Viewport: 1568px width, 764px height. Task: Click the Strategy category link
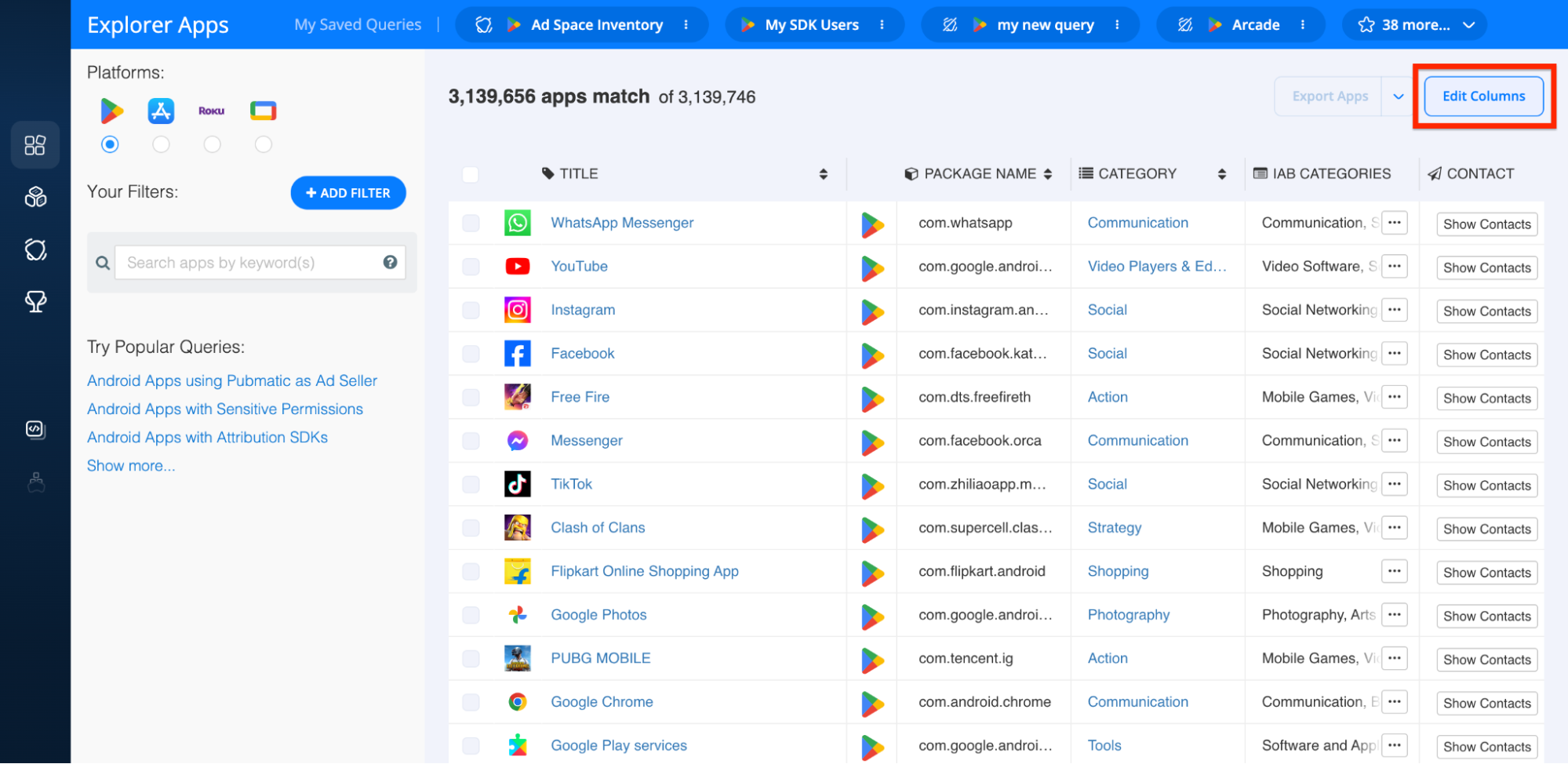1115,528
